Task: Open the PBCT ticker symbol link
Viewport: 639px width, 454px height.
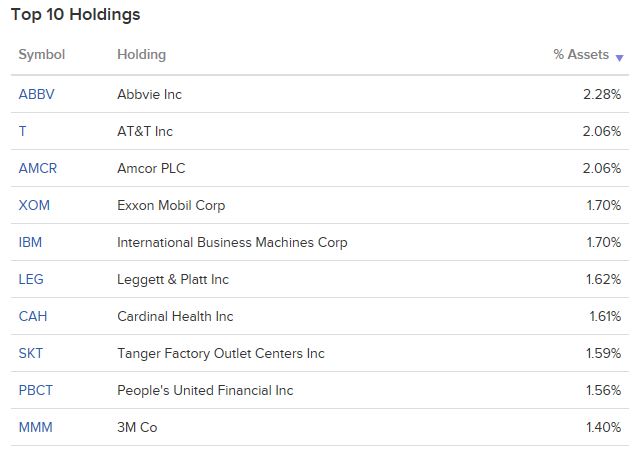Action: coord(35,390)
